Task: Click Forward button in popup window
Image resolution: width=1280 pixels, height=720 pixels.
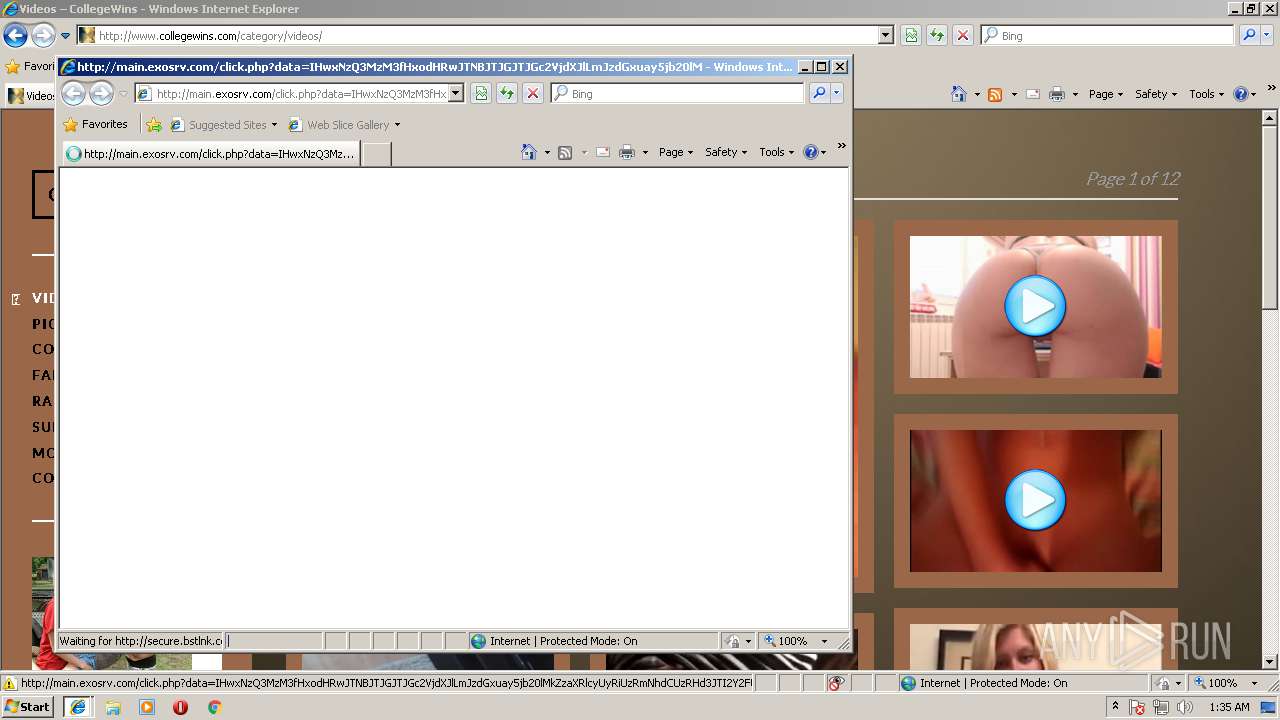Action: click(101, 94)
